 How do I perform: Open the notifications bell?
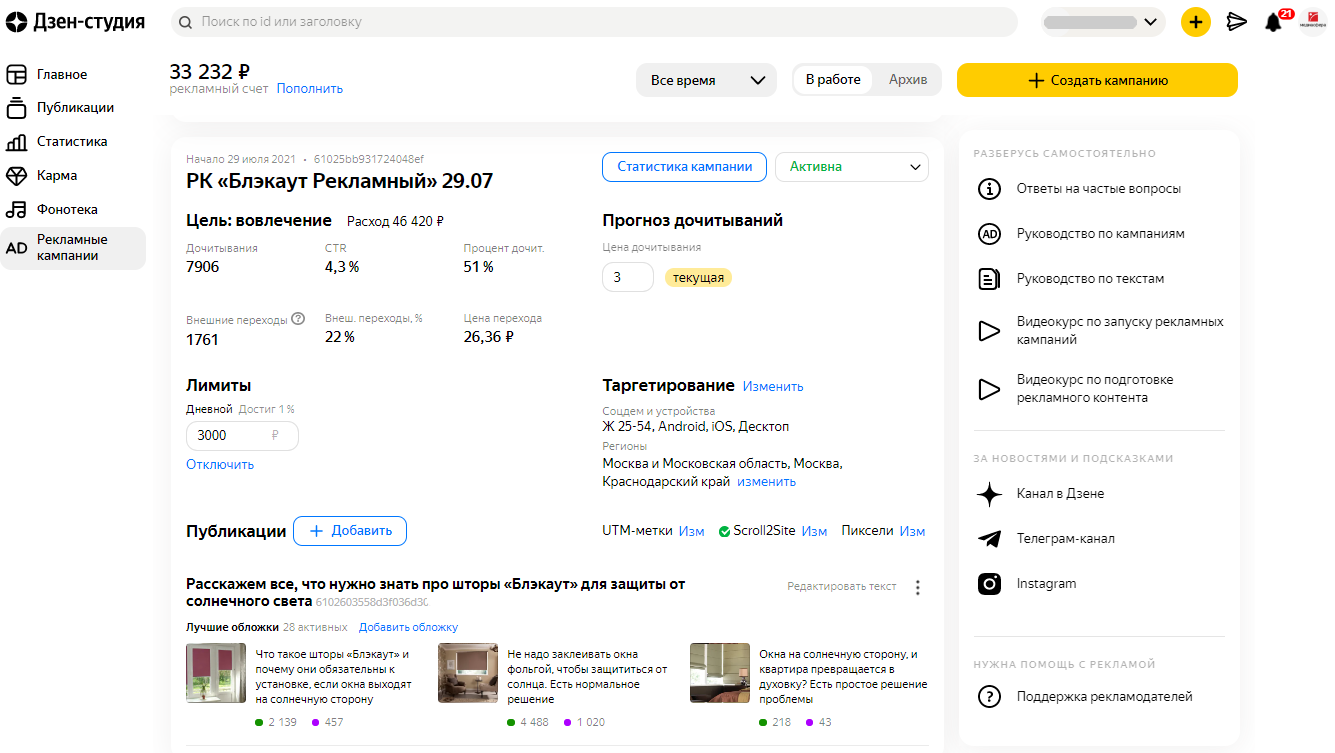[x=1273, y=23]
